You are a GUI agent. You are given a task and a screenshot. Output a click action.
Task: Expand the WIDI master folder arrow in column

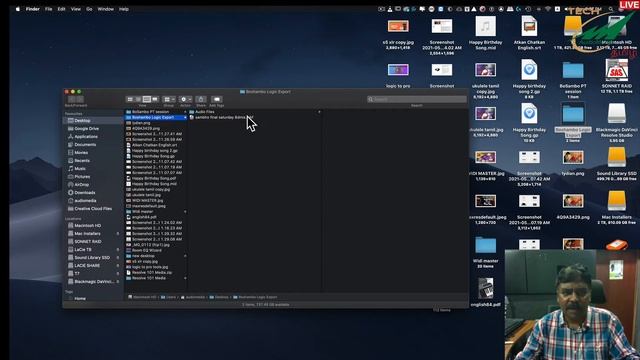[x=185, y=211]
